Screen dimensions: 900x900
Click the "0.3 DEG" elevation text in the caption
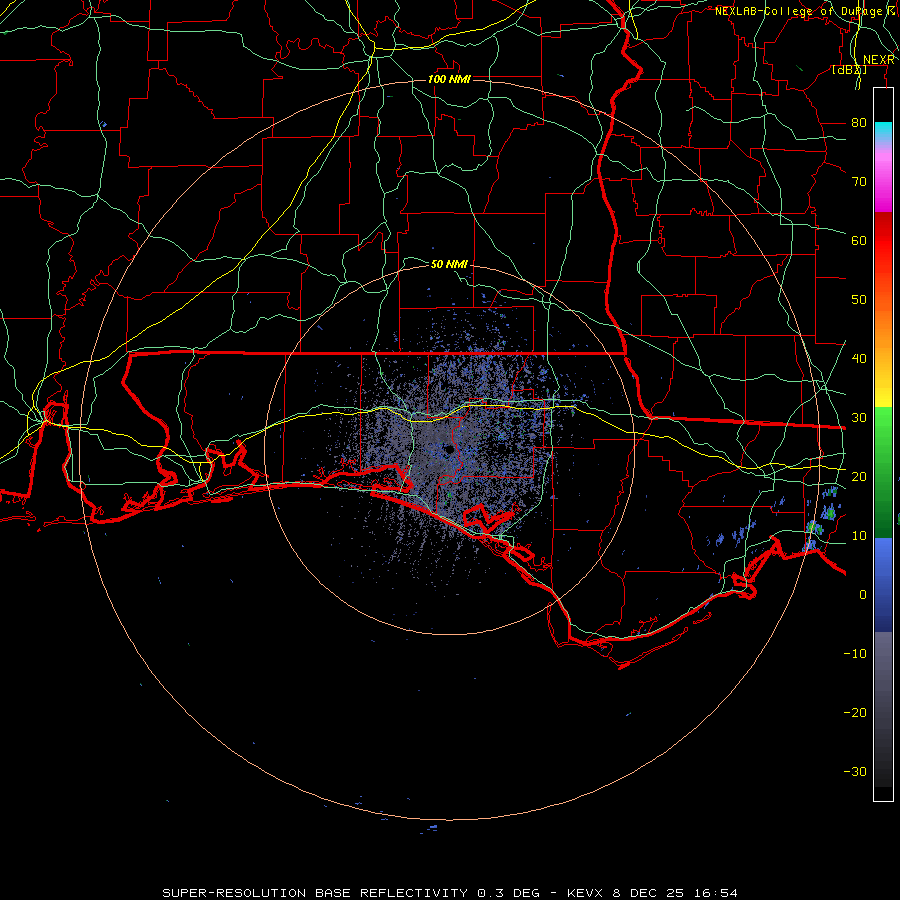(x=509, y=893)
